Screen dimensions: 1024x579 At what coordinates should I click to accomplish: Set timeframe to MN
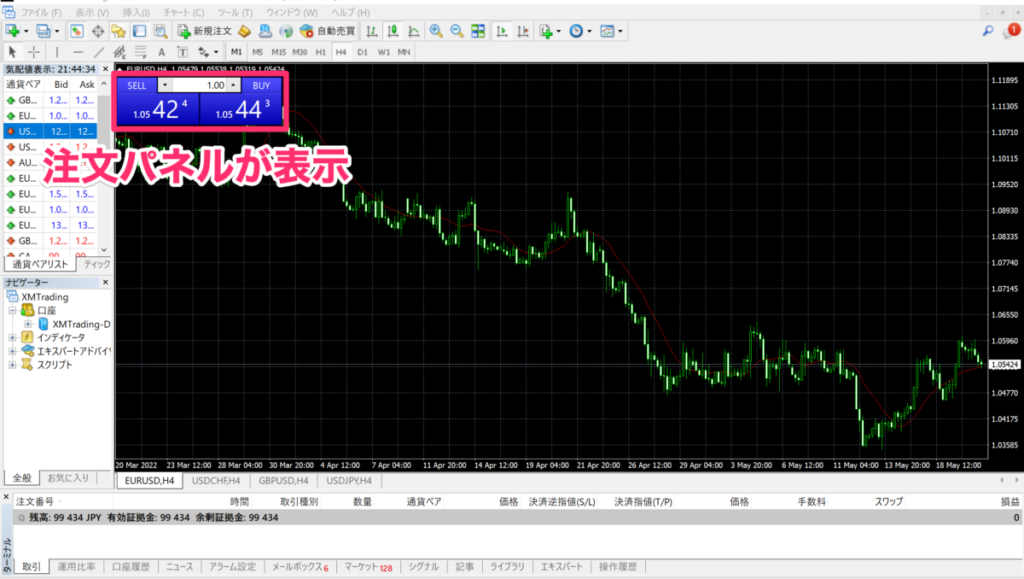click(x=404, y=52)
